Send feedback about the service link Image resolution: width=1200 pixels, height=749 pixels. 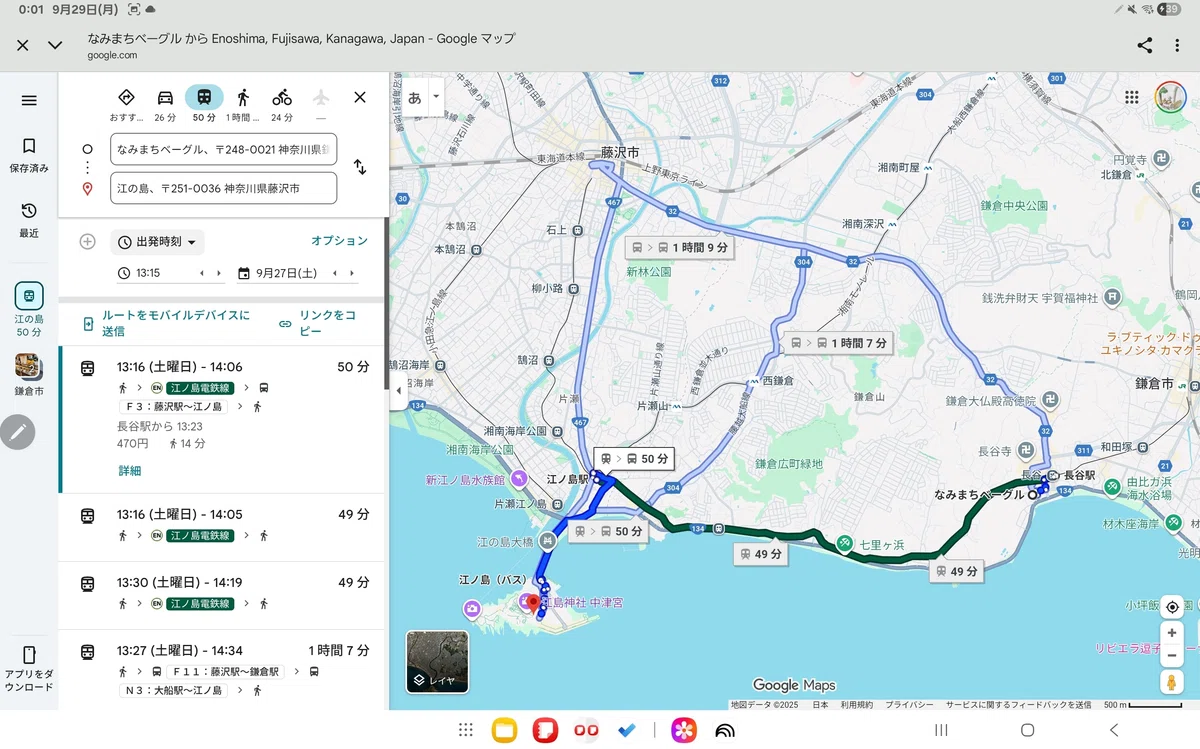1018,704
